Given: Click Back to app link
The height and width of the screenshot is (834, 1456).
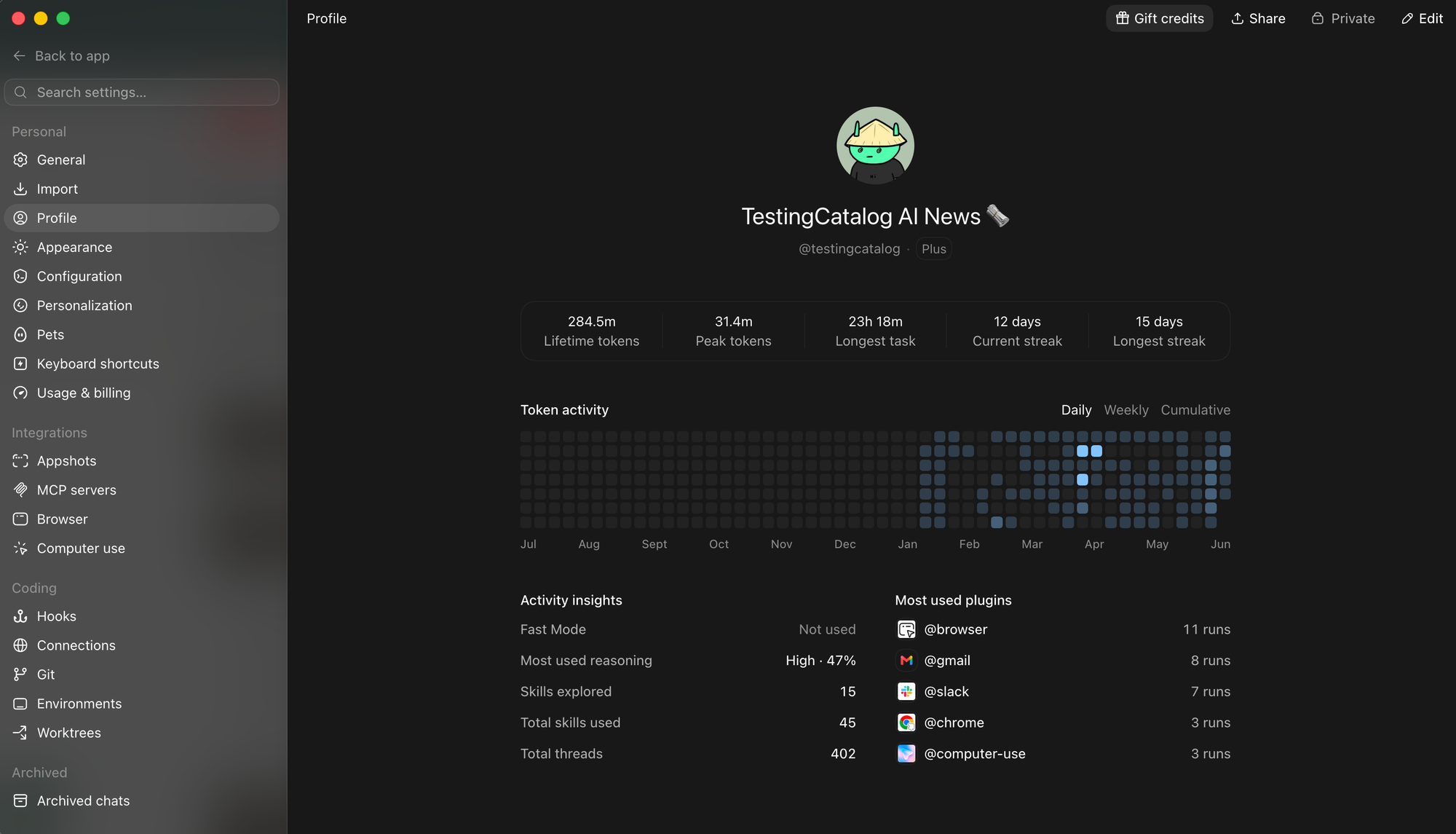Looking at the screenshot, I should [x=62, y=56].
